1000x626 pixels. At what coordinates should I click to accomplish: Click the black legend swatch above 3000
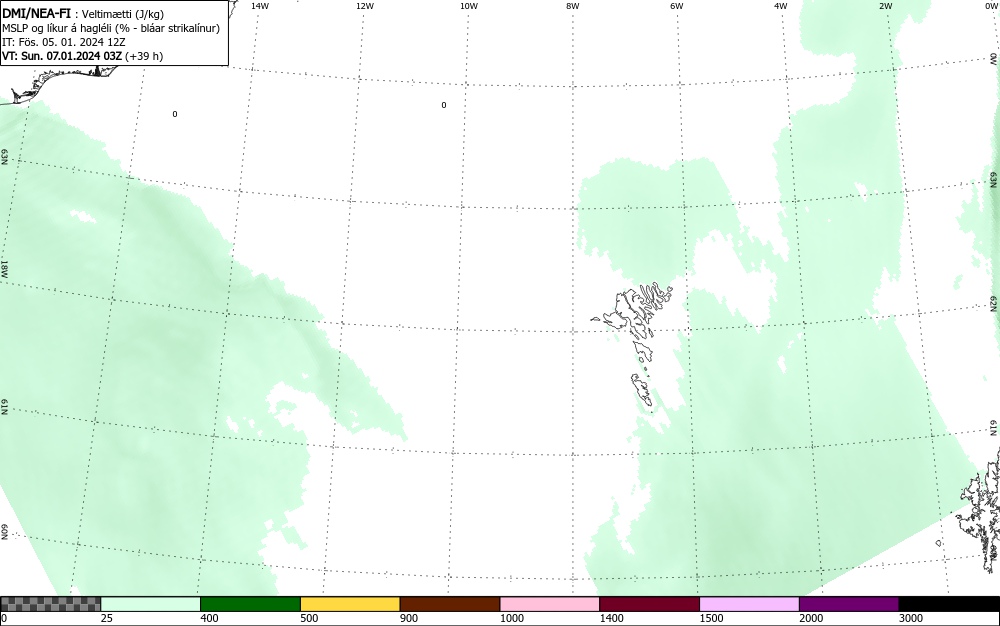click(x=949, y=604)
